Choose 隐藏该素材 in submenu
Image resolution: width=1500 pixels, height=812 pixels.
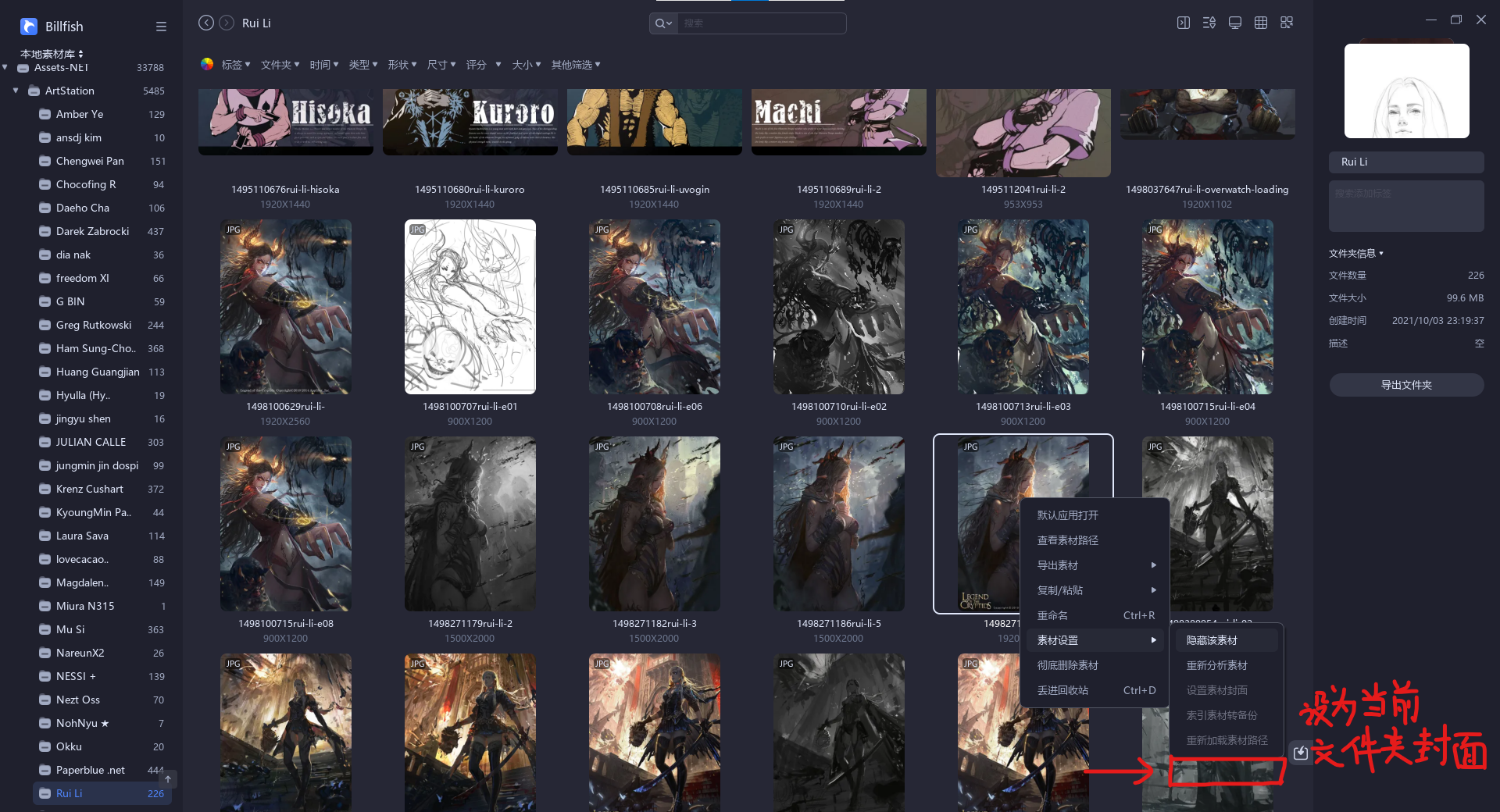click(1227, 640)
